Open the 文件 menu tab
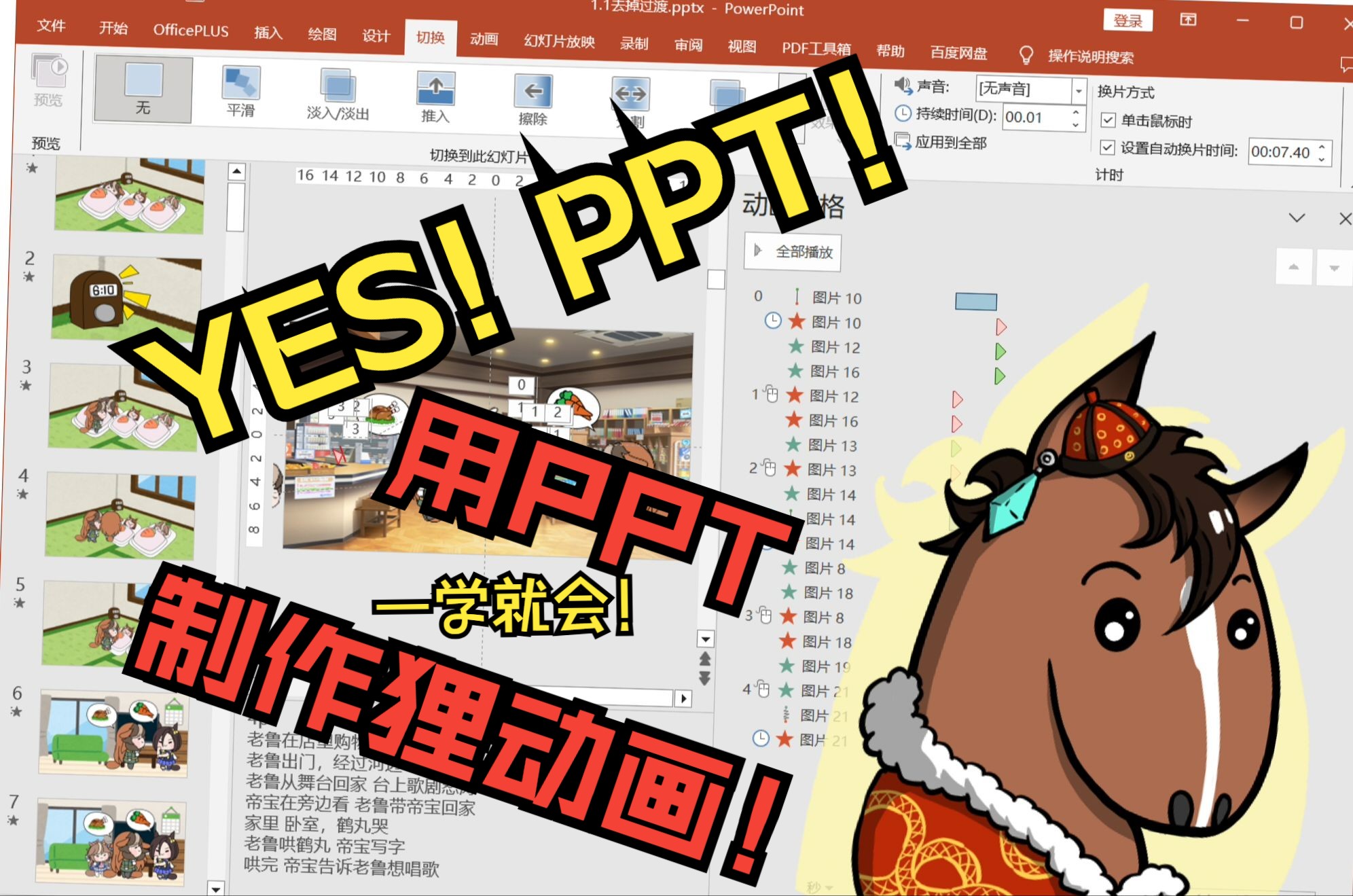The image size is (1353, 896). (x=52, y=26)
